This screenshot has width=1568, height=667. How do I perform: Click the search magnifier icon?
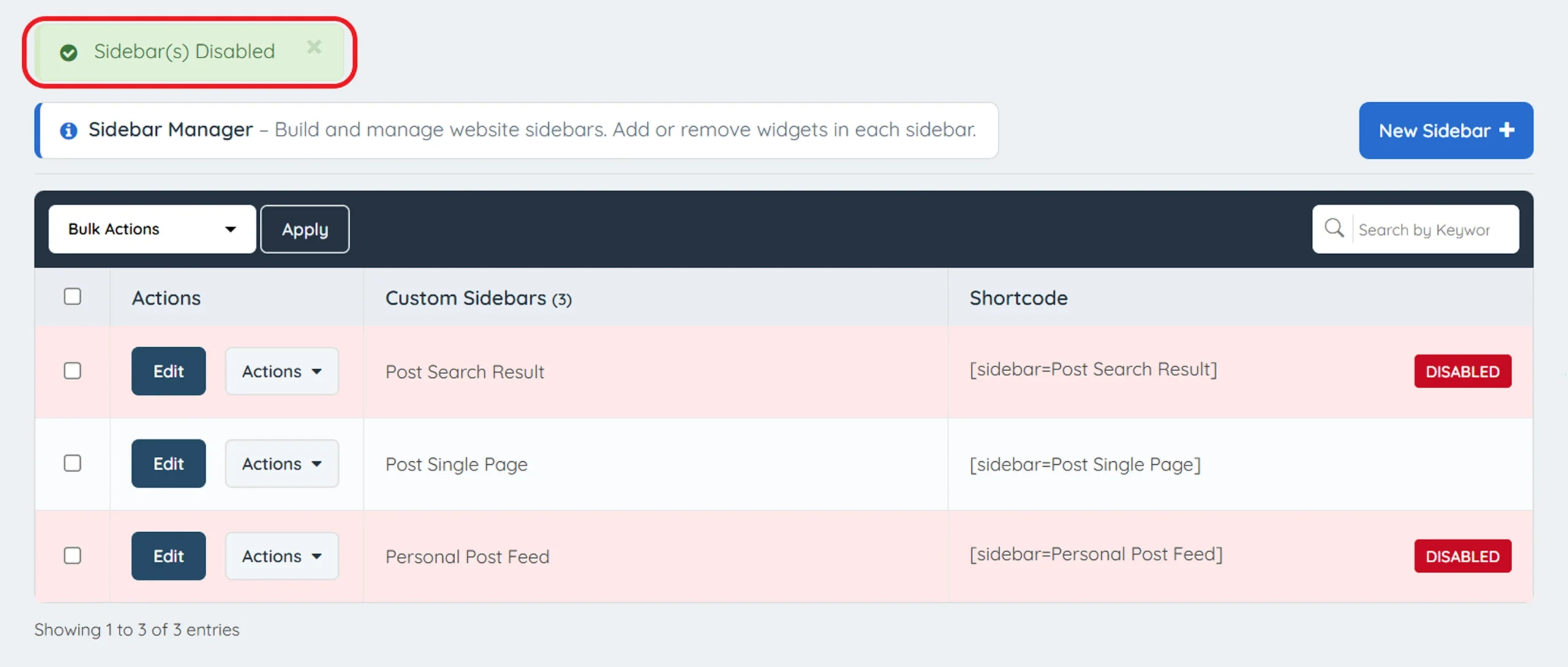[x=1334, y=229]
